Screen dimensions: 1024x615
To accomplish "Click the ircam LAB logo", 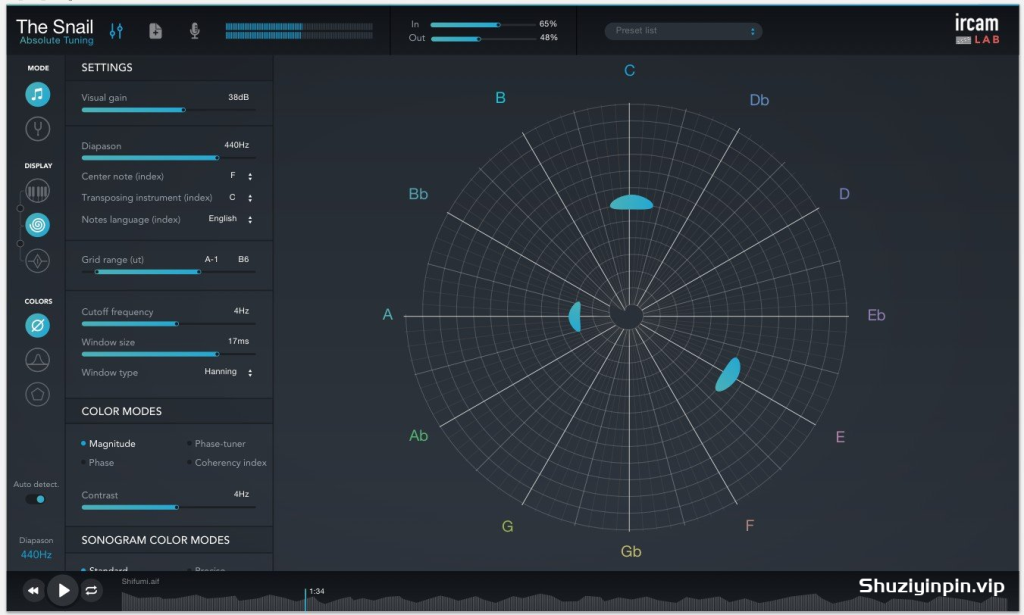I will (x=977, y=29).
